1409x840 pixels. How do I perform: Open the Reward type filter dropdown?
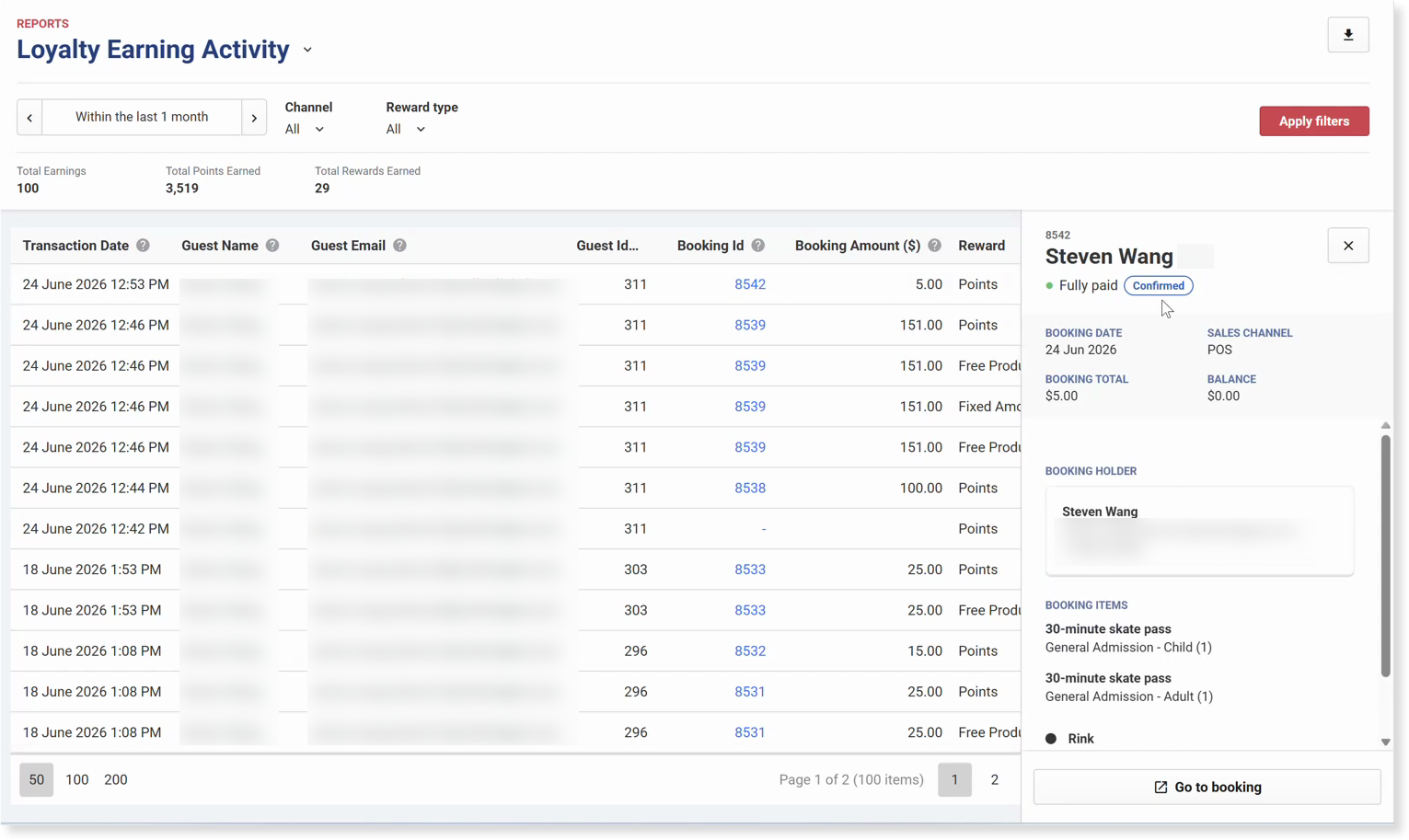[406, 130]
